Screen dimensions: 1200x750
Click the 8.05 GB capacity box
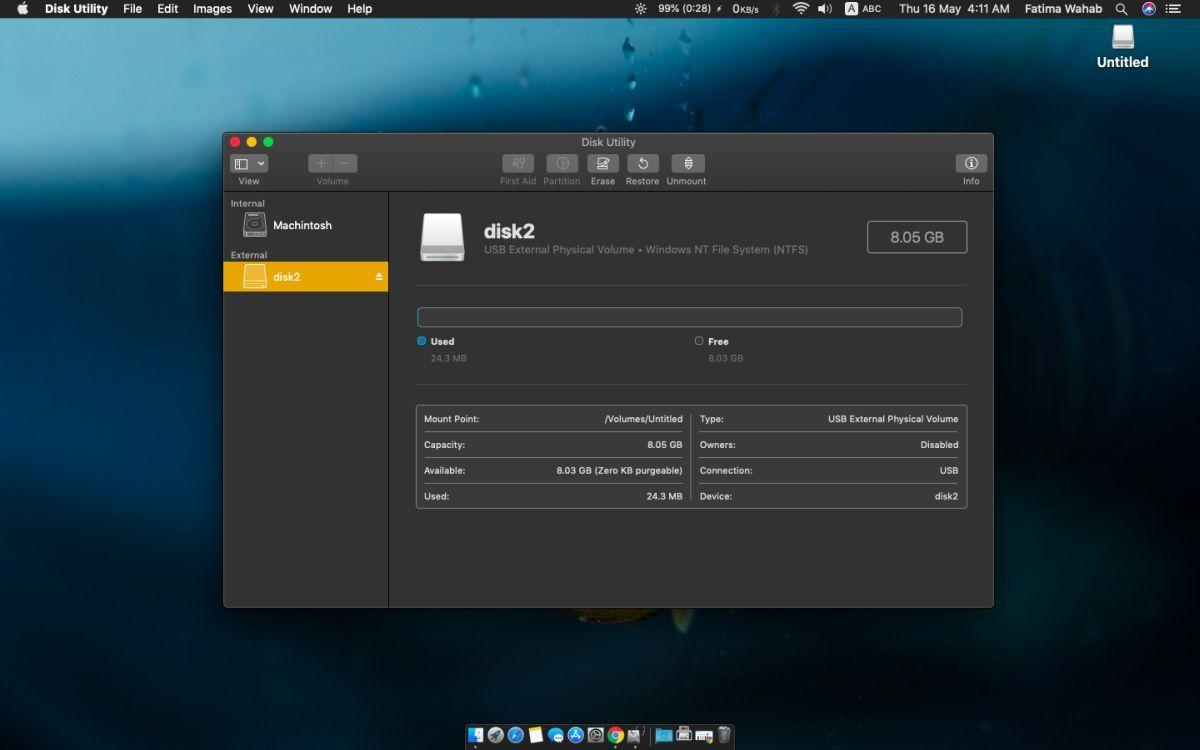917,237
